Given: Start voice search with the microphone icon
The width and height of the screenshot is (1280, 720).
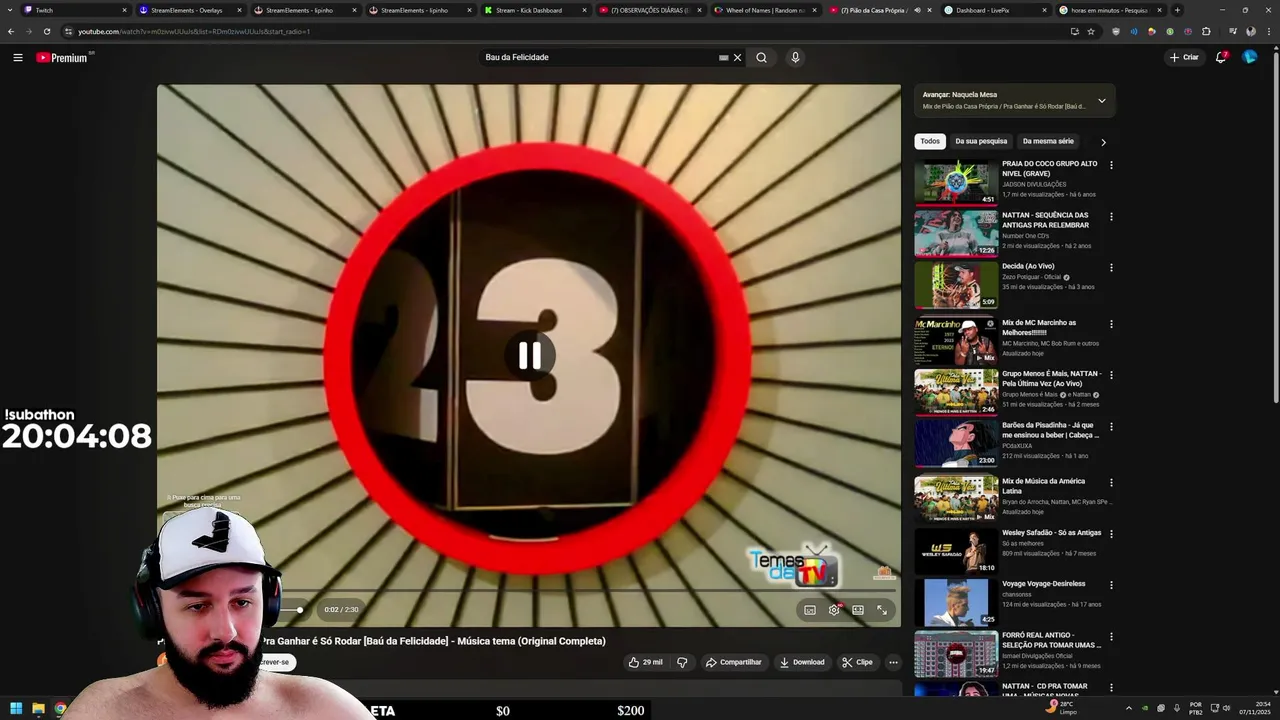Looking at the screenshot, I should coord(795,57).
